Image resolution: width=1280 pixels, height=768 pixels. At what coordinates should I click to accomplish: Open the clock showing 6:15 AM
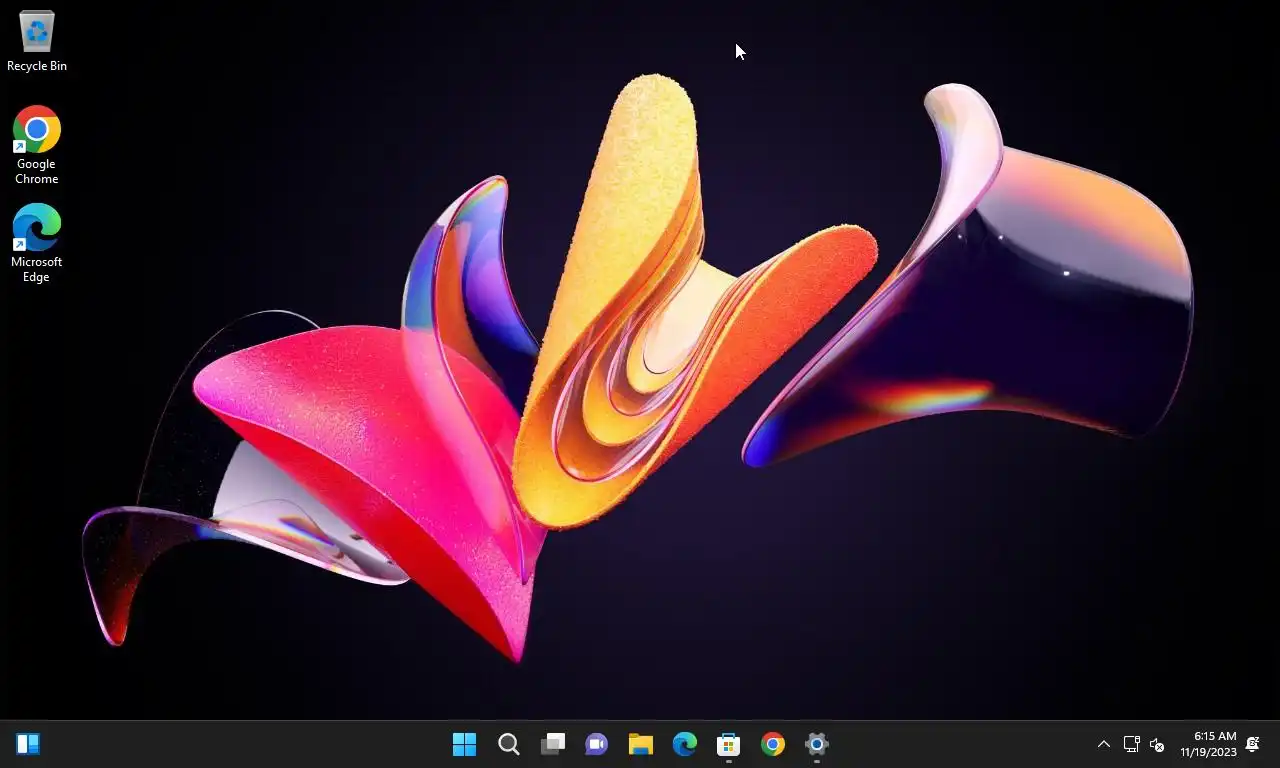[x=1208, y=744]
